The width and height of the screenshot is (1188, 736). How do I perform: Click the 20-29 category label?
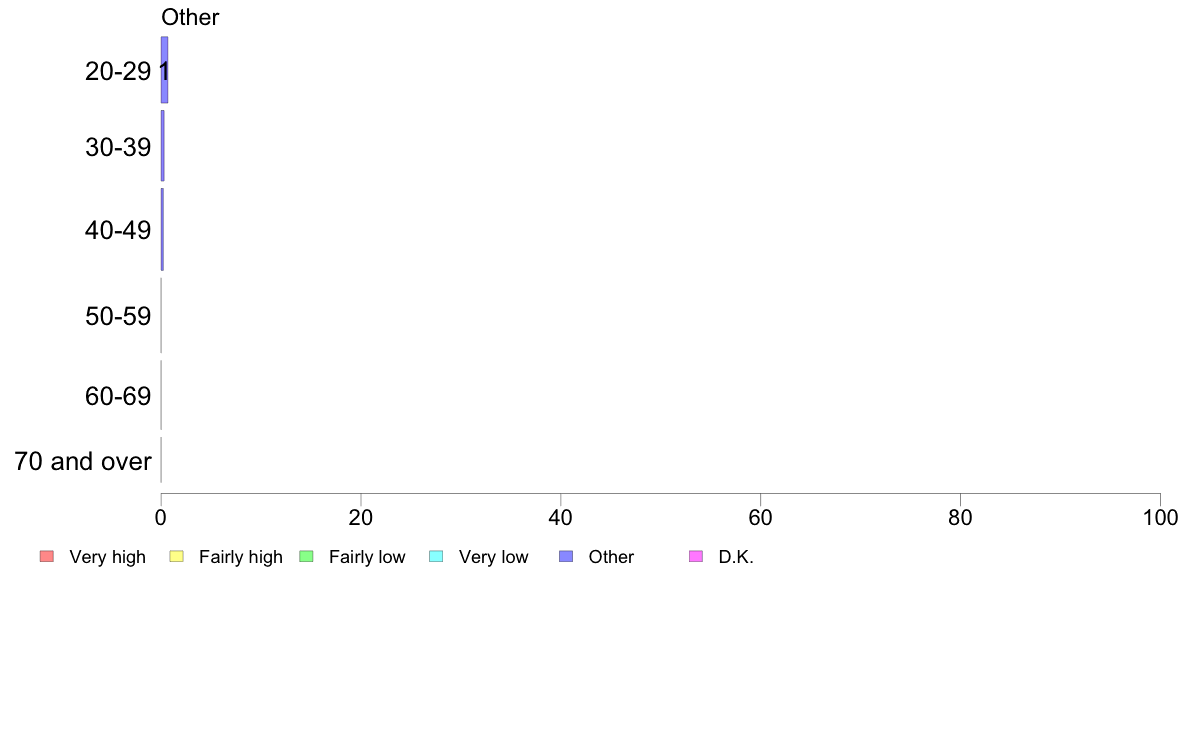(118, 71)
